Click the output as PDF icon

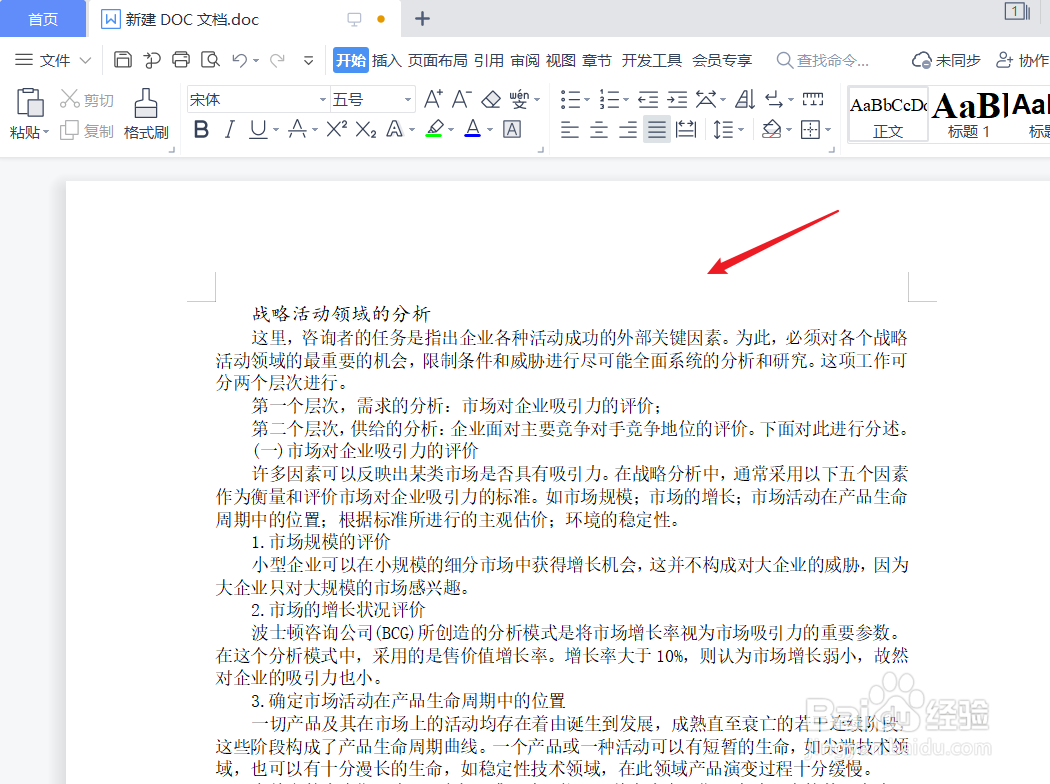(x=152, y=60)
